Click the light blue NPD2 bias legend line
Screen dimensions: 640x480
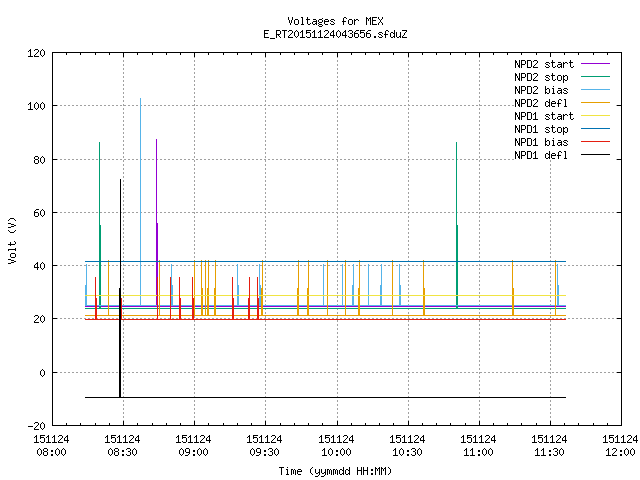595,90
